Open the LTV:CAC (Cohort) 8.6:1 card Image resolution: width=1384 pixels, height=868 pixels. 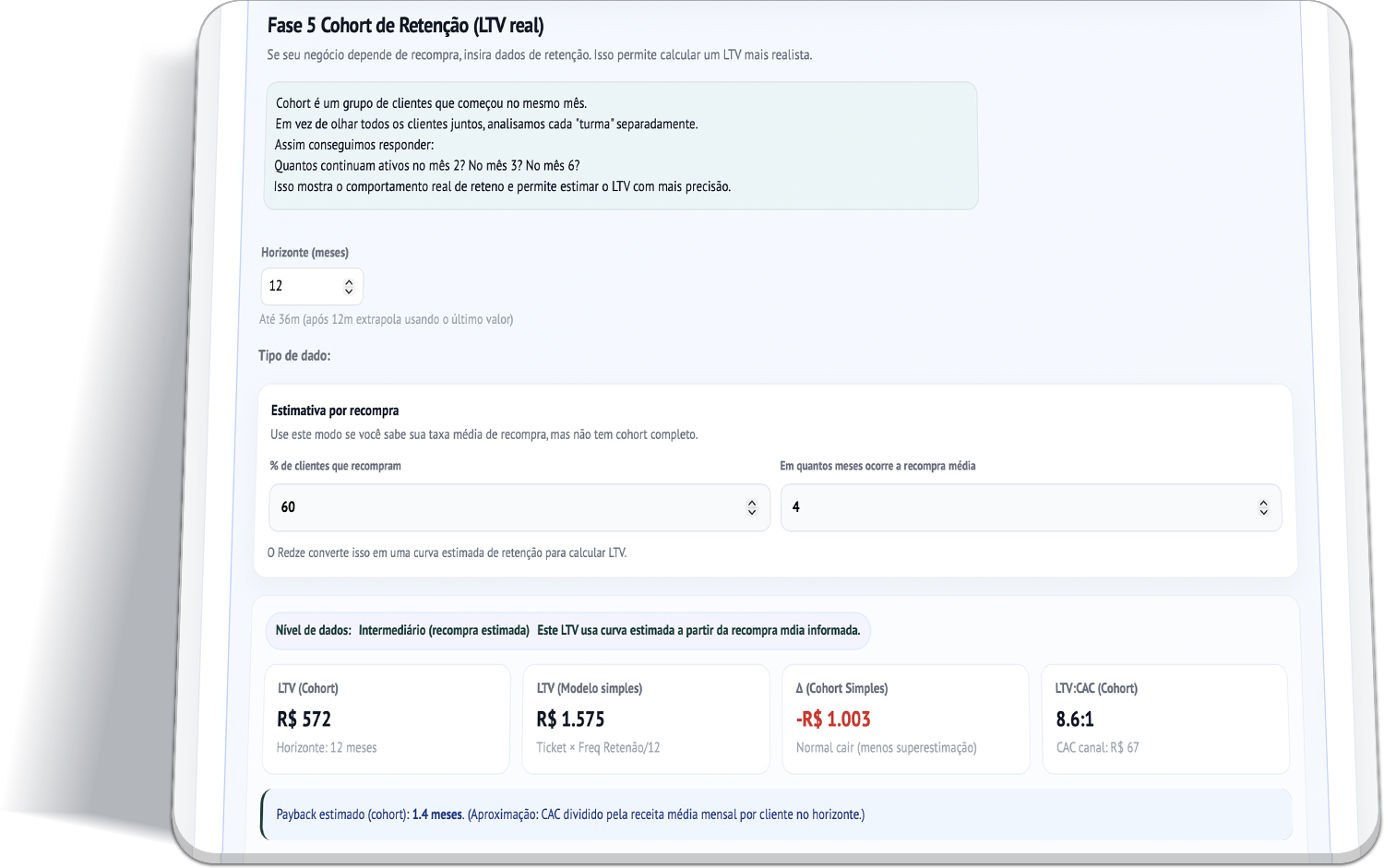coord(1164,719)
